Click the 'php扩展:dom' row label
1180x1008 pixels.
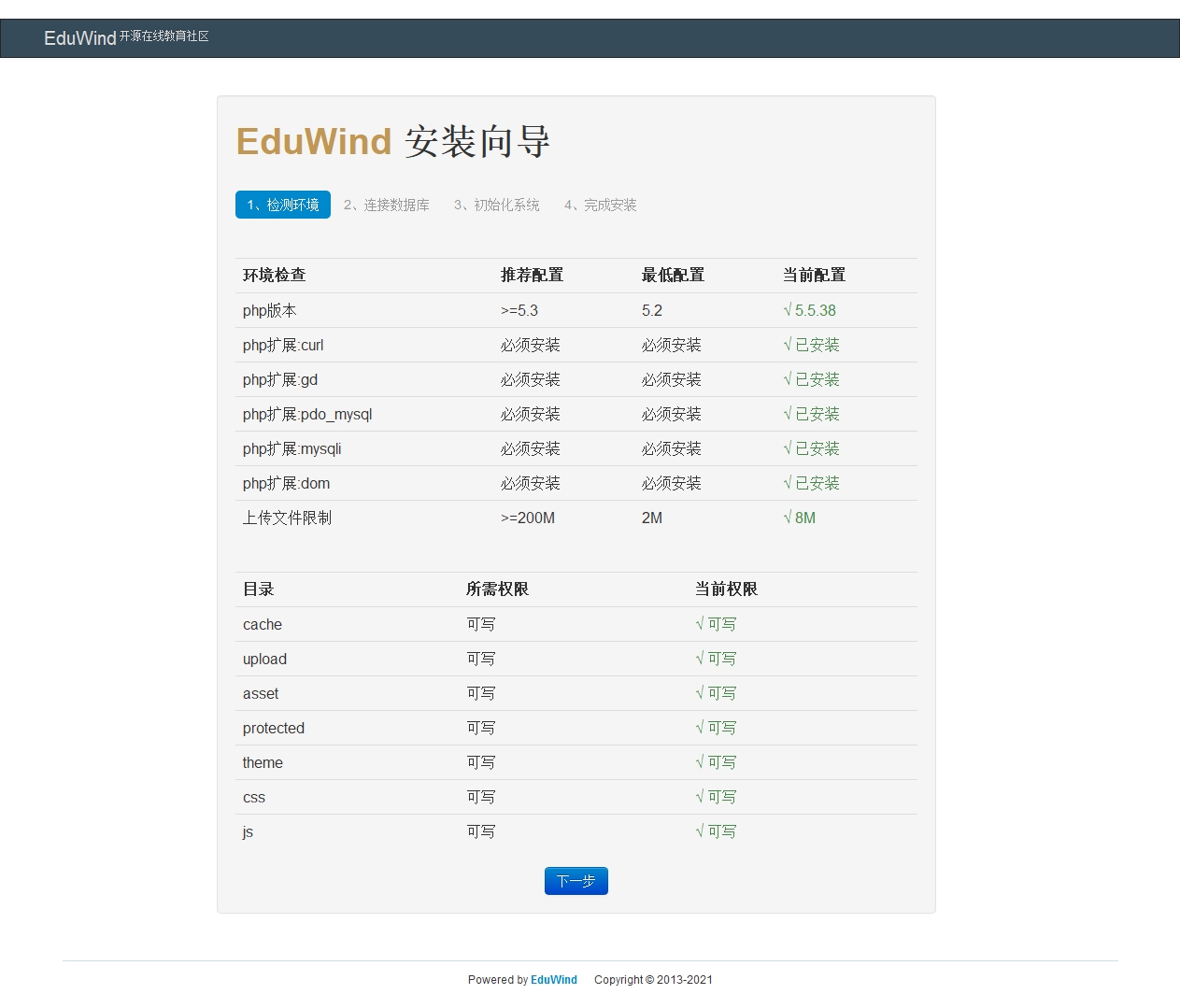coord(287,483)
